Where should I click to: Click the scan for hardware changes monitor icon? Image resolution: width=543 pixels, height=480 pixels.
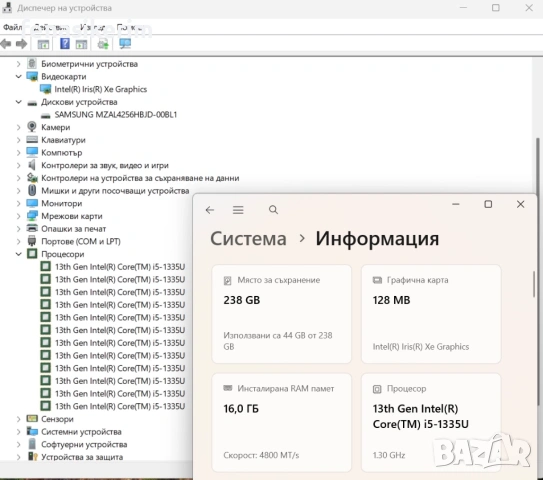125,44
